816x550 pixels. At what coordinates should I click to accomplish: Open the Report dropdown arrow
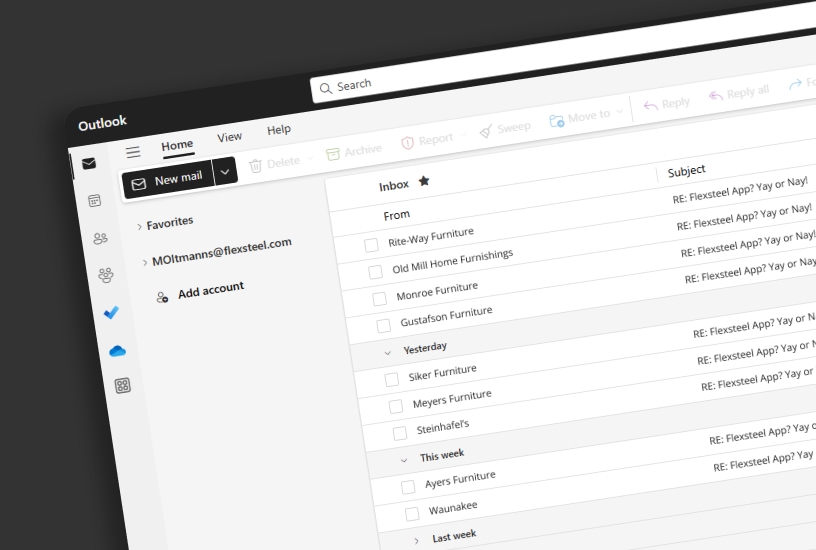463,134
